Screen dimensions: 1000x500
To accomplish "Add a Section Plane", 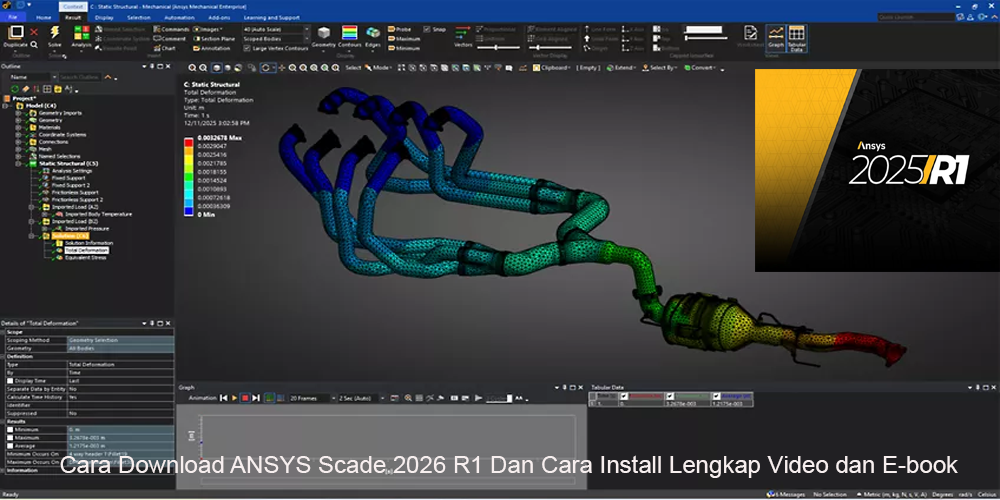I will tap(214, 38).
